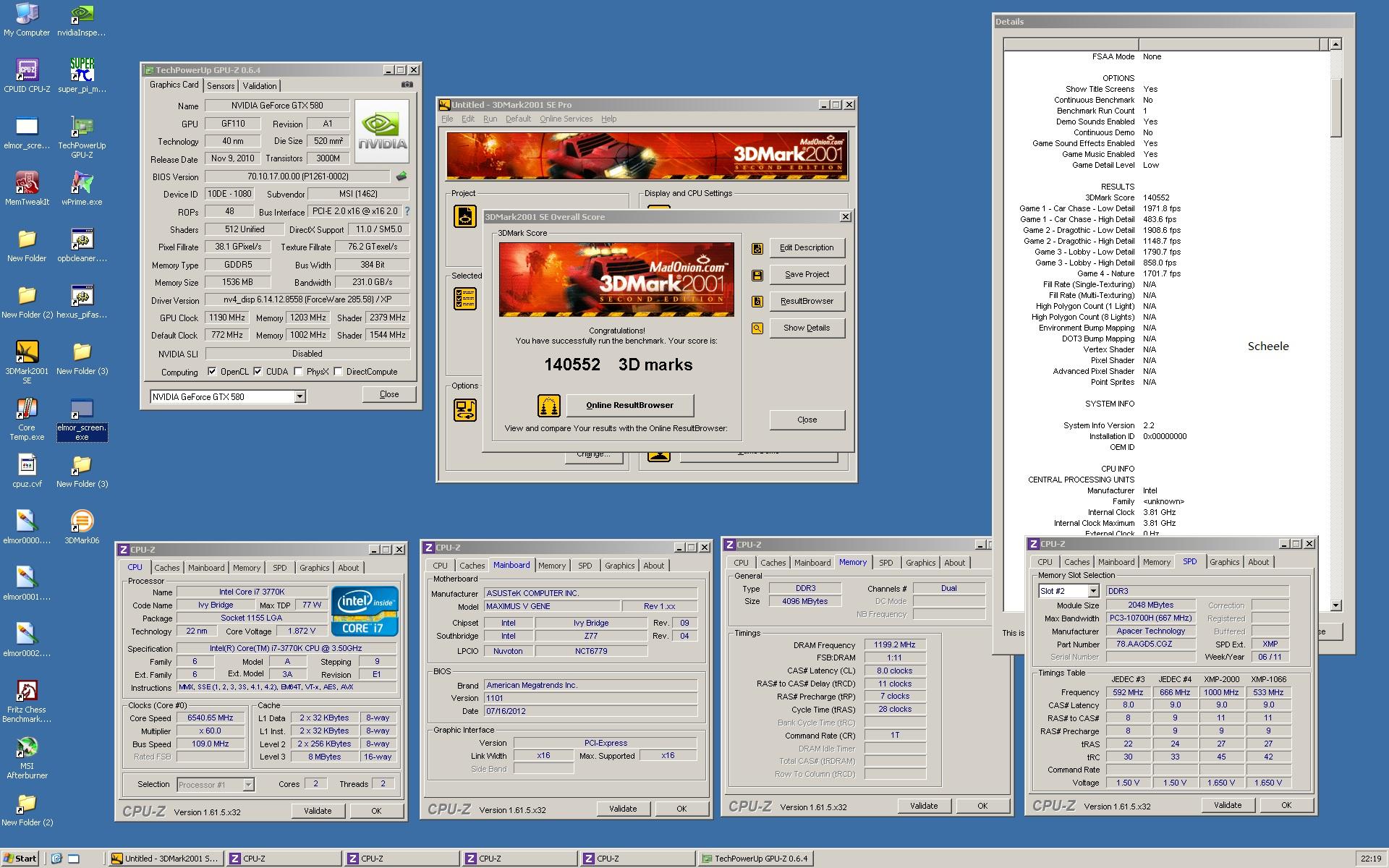Launch hexus_pifast desktop icon
Screen dimensions: 1389x868
(82, 302)
